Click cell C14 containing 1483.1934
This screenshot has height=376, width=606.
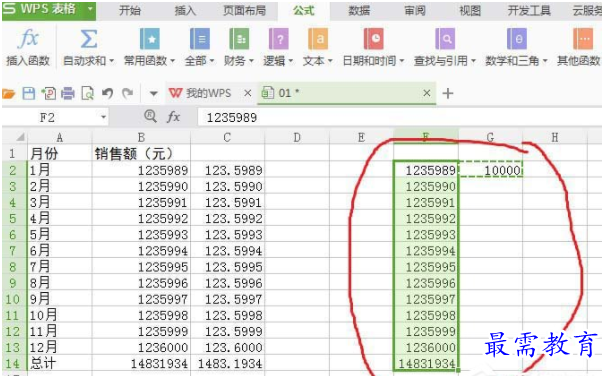click(228, 363)
